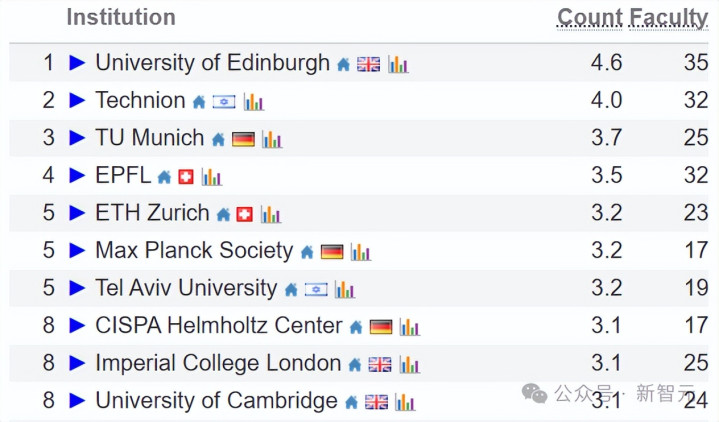Open TU Munich home page icon
719x422 pixels.
218,139
